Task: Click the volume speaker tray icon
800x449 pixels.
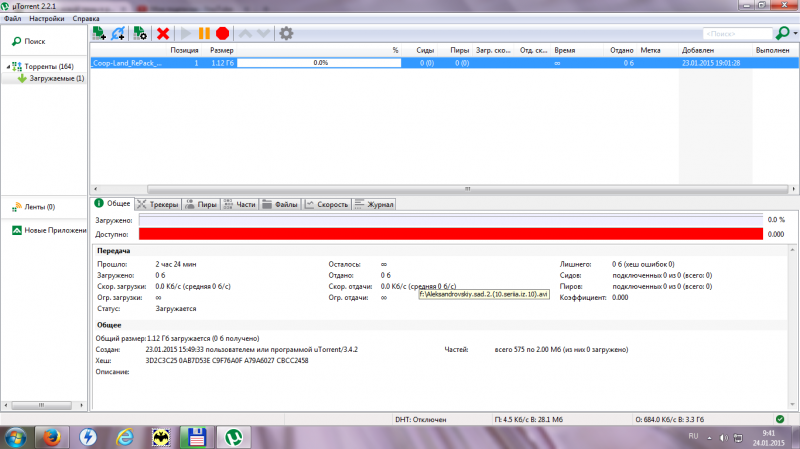Action: tap(723, 438)
